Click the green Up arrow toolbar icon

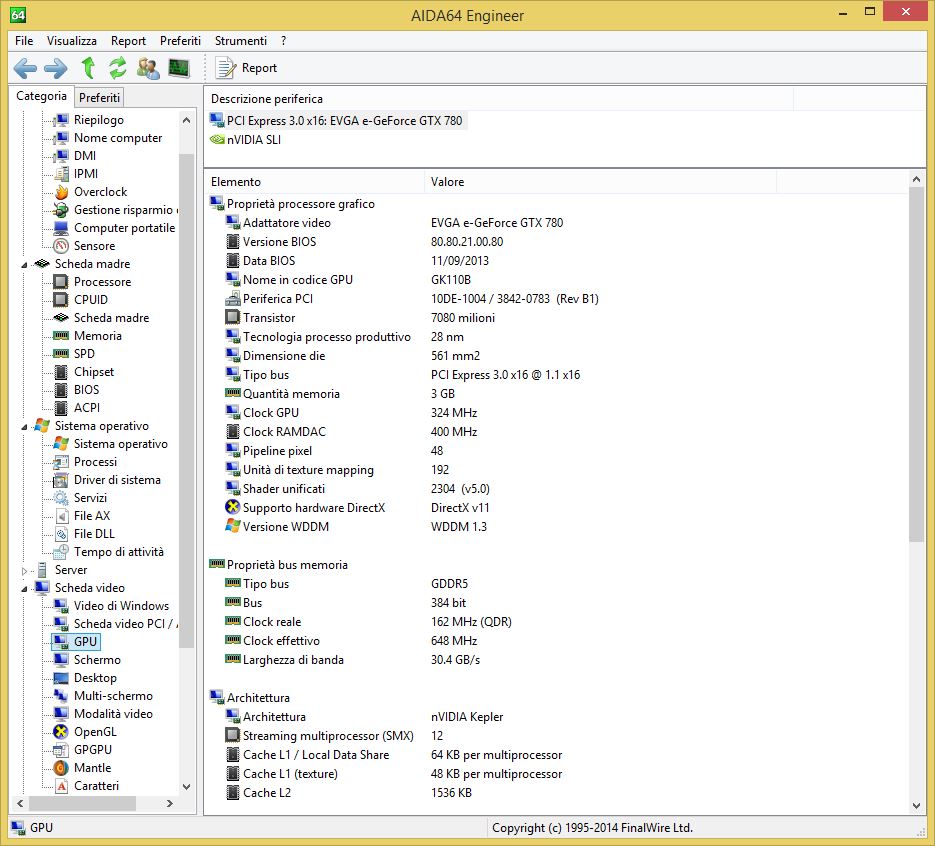pyautogui.click(x=88, y=68)
